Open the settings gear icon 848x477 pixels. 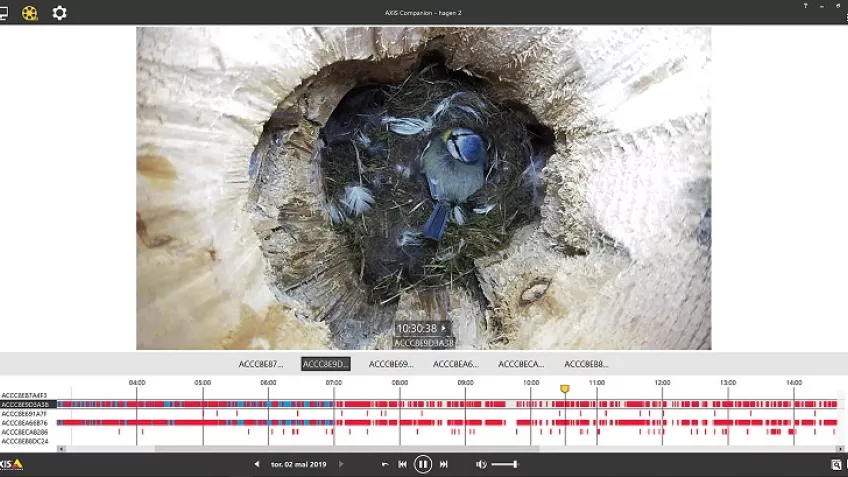[x=59, y=12]
